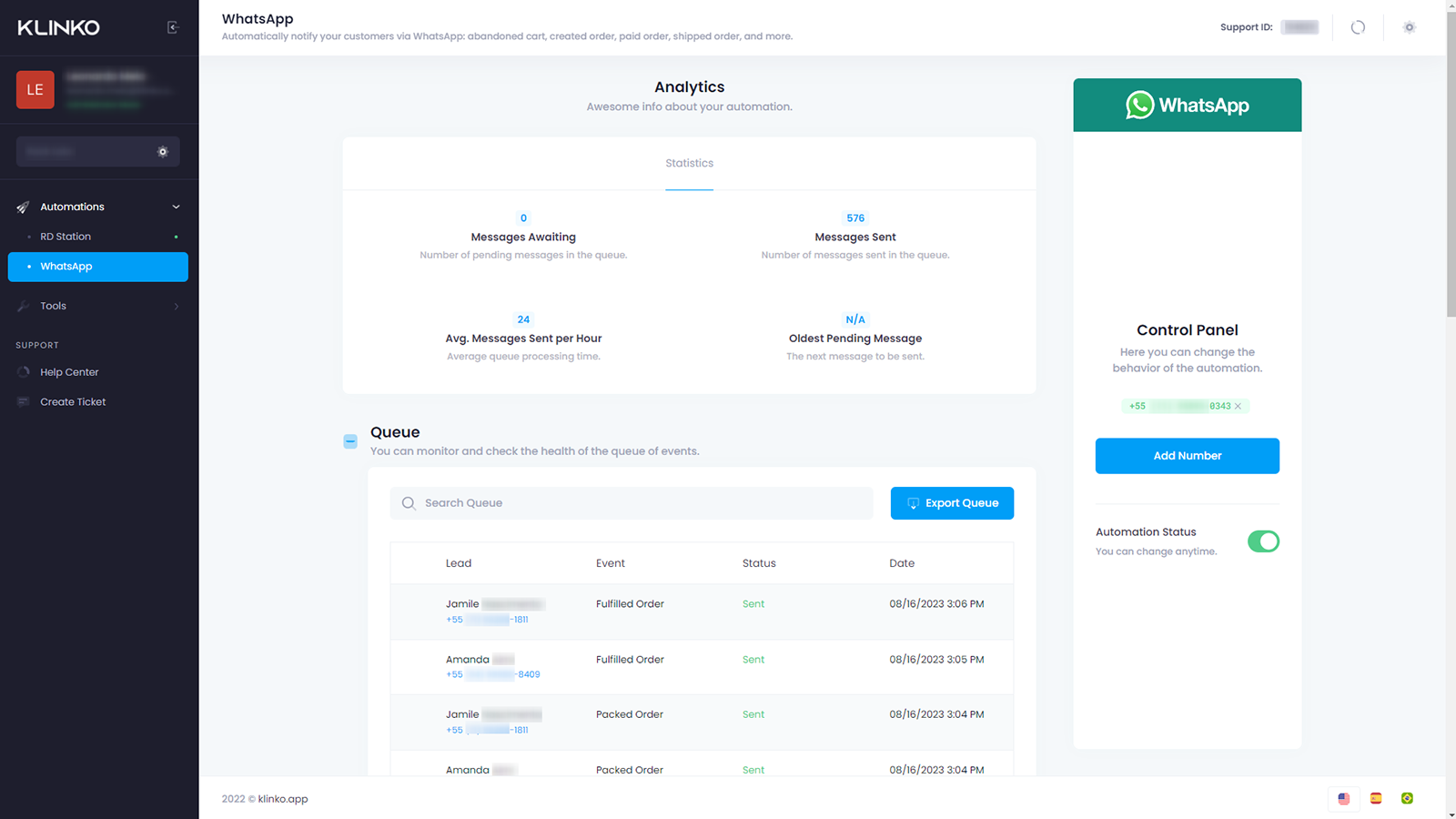
Task: Click the date 08/16/2023 3:06 PM
Action: click(936, 604)
